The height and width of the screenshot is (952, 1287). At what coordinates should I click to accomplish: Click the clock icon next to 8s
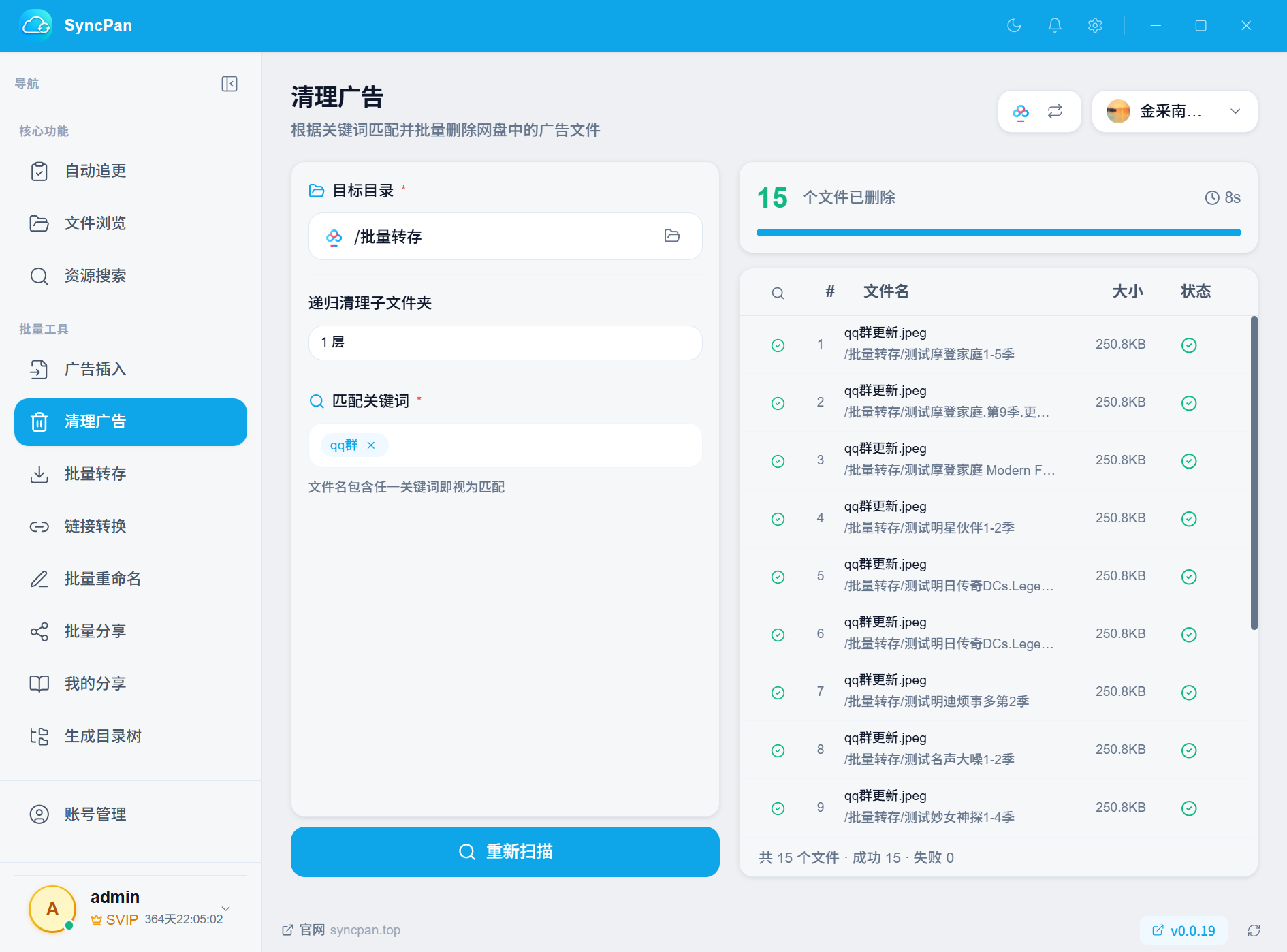(1212, 197)
